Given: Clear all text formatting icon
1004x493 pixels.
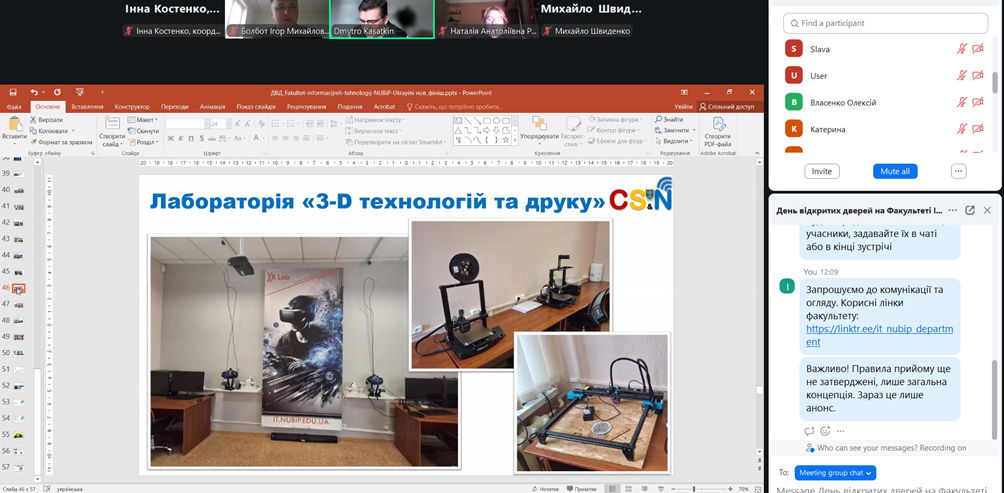Looking at the screenshot, I should [x=263, y=123].
